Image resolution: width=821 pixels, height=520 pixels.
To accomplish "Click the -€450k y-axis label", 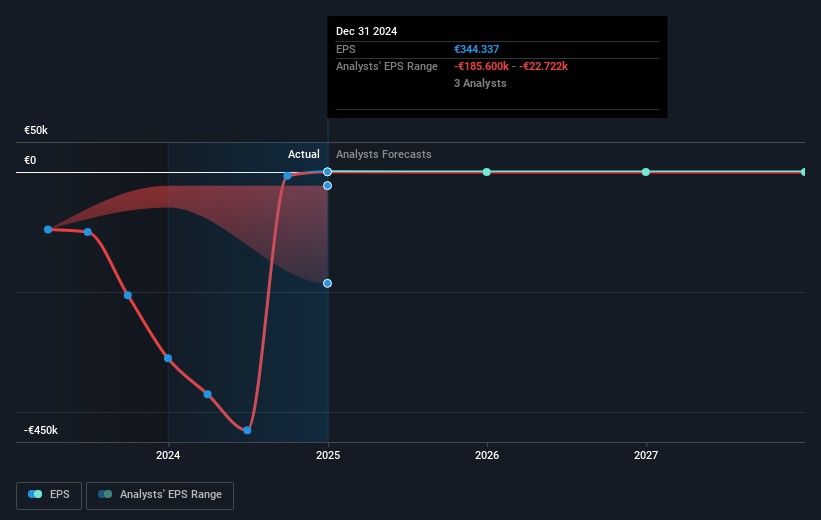I will (x=42, y=431).
